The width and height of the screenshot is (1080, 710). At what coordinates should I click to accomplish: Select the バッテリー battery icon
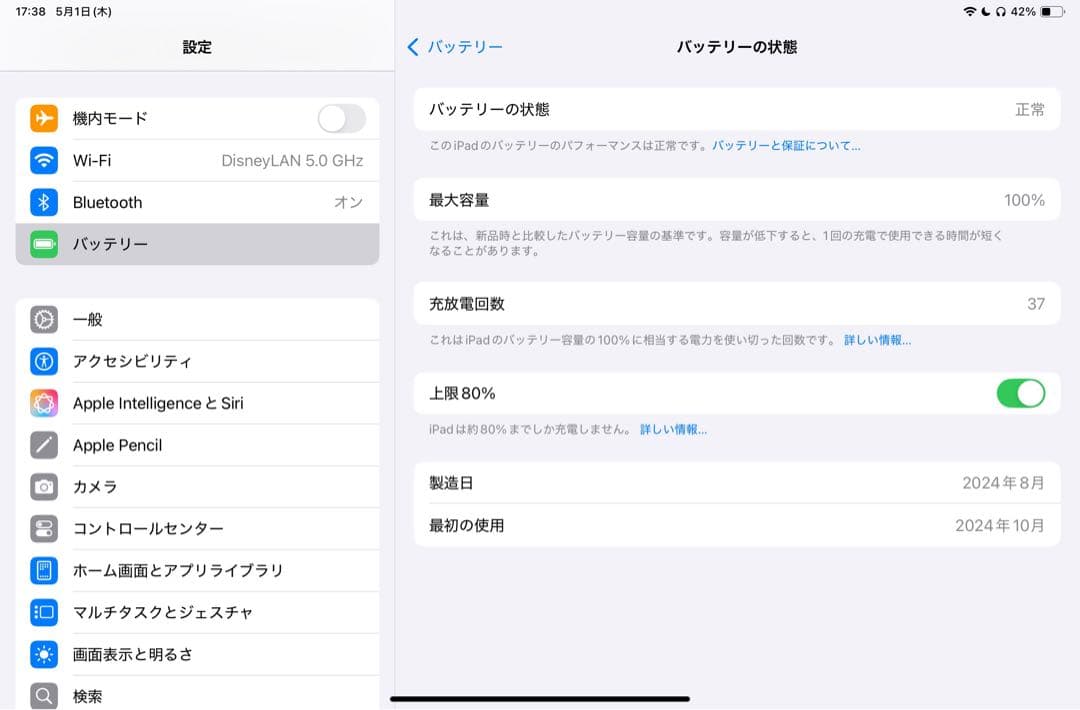44,244
